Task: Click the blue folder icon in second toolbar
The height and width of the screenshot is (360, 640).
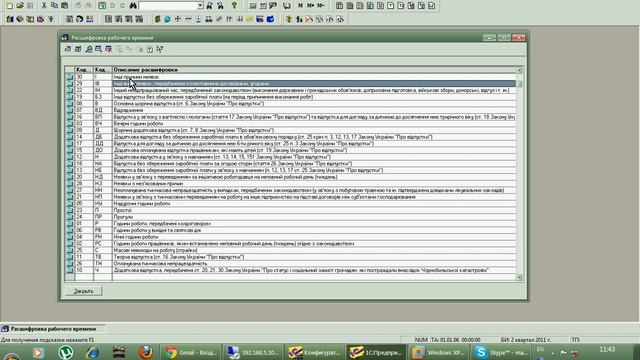Action: (270, 19)
